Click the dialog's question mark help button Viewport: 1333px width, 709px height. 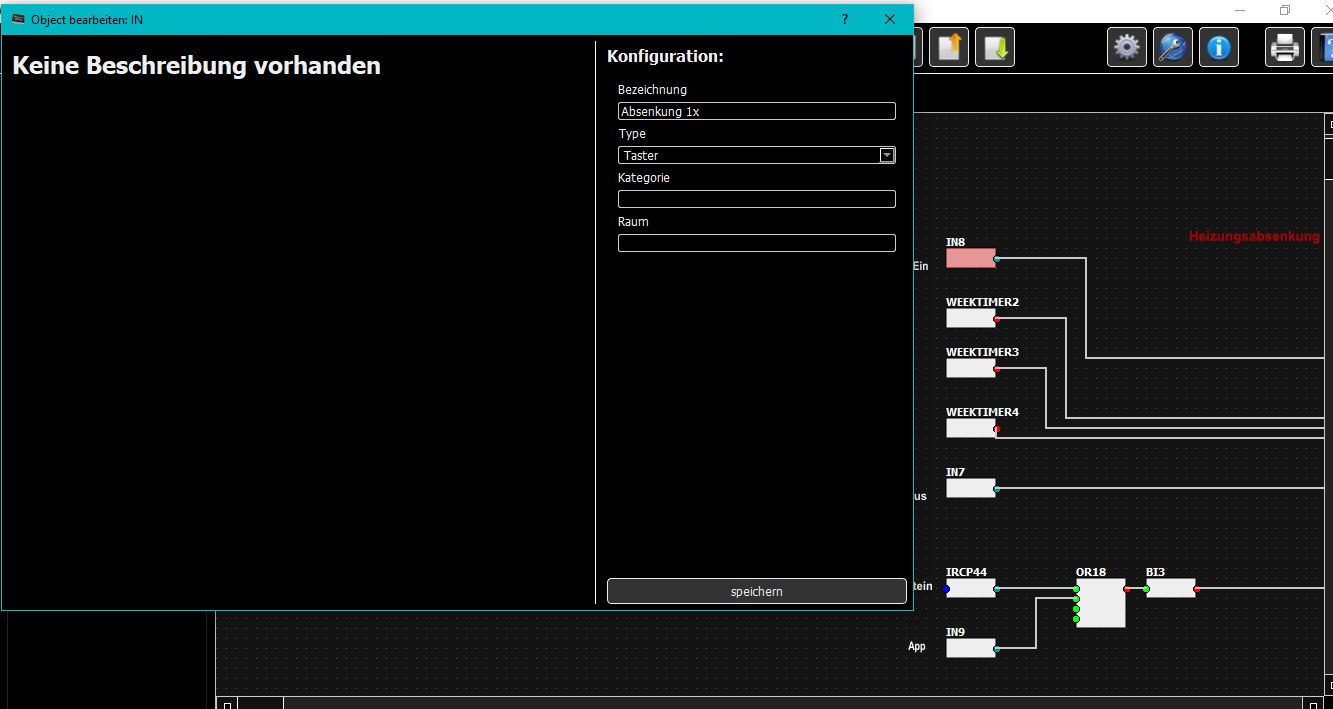pos(845,19)
